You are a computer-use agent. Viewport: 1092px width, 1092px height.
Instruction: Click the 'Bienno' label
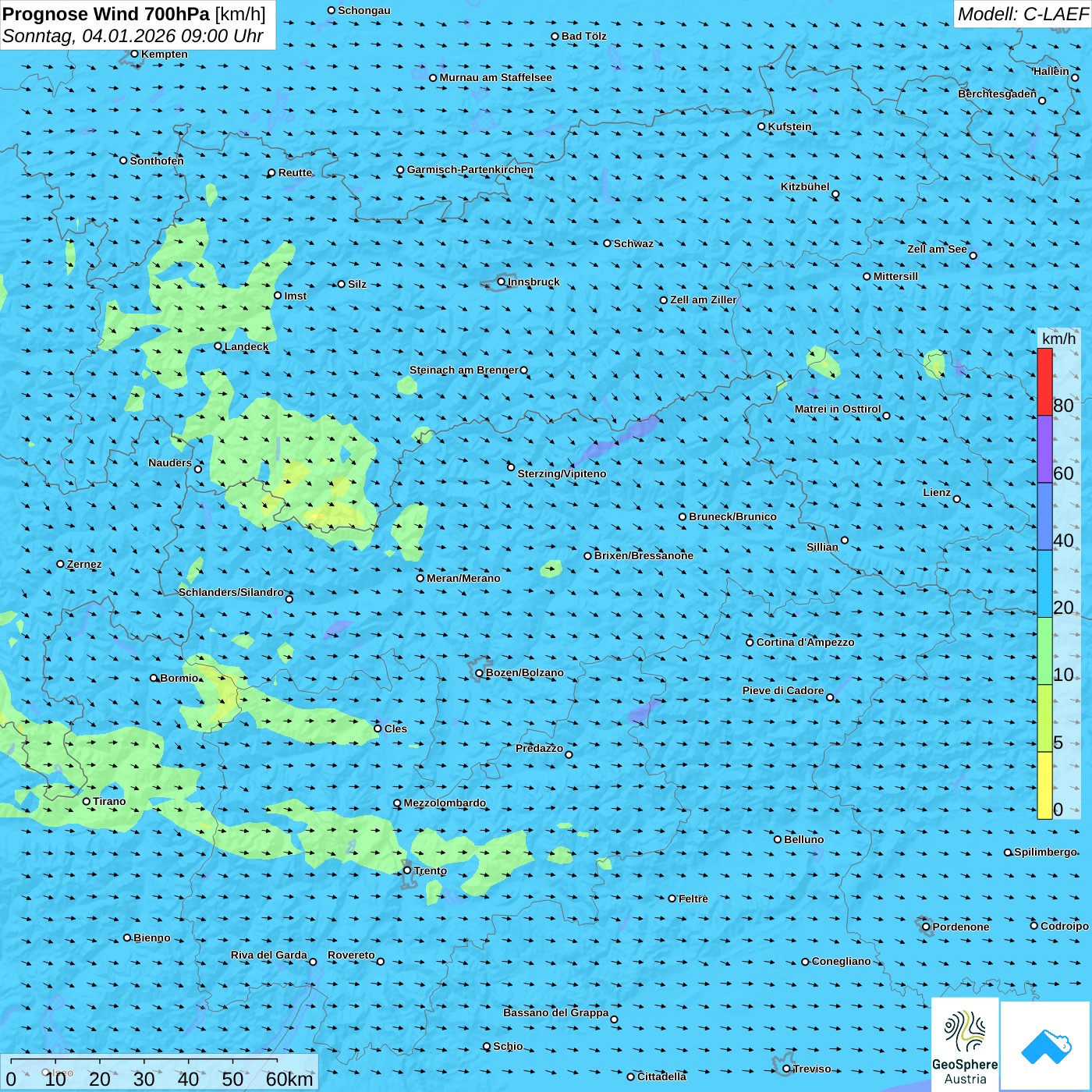click(x=152, y=938)
